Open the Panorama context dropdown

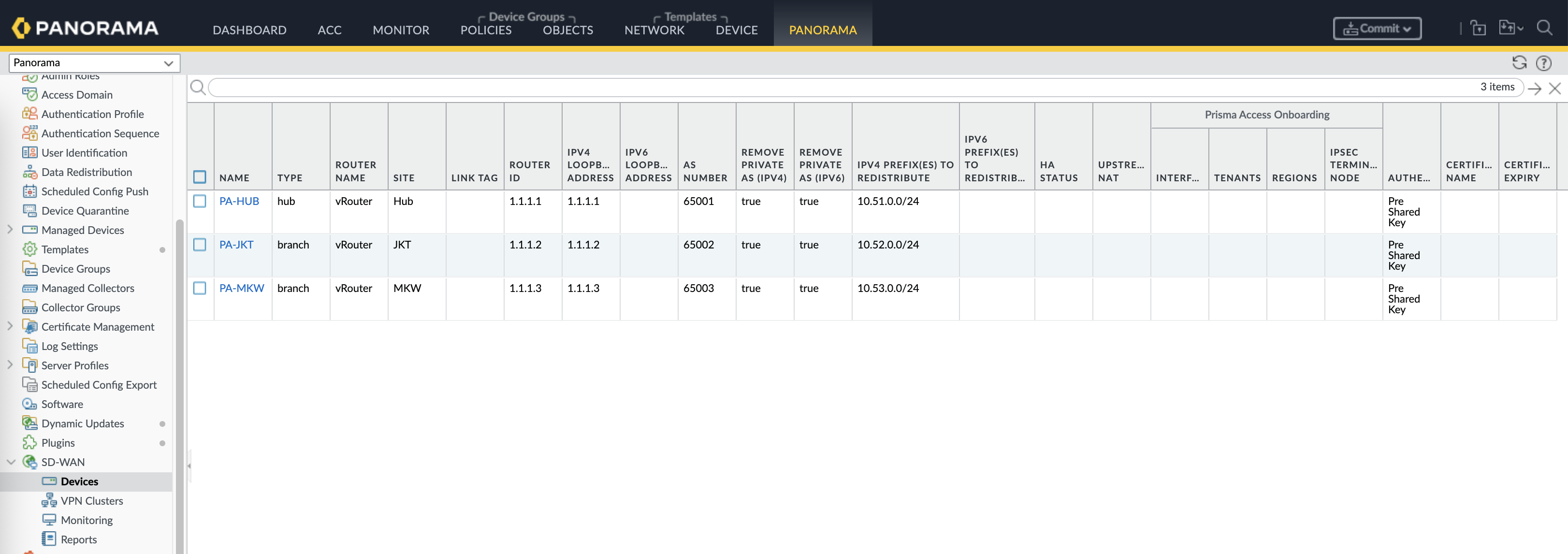point(94,63)
